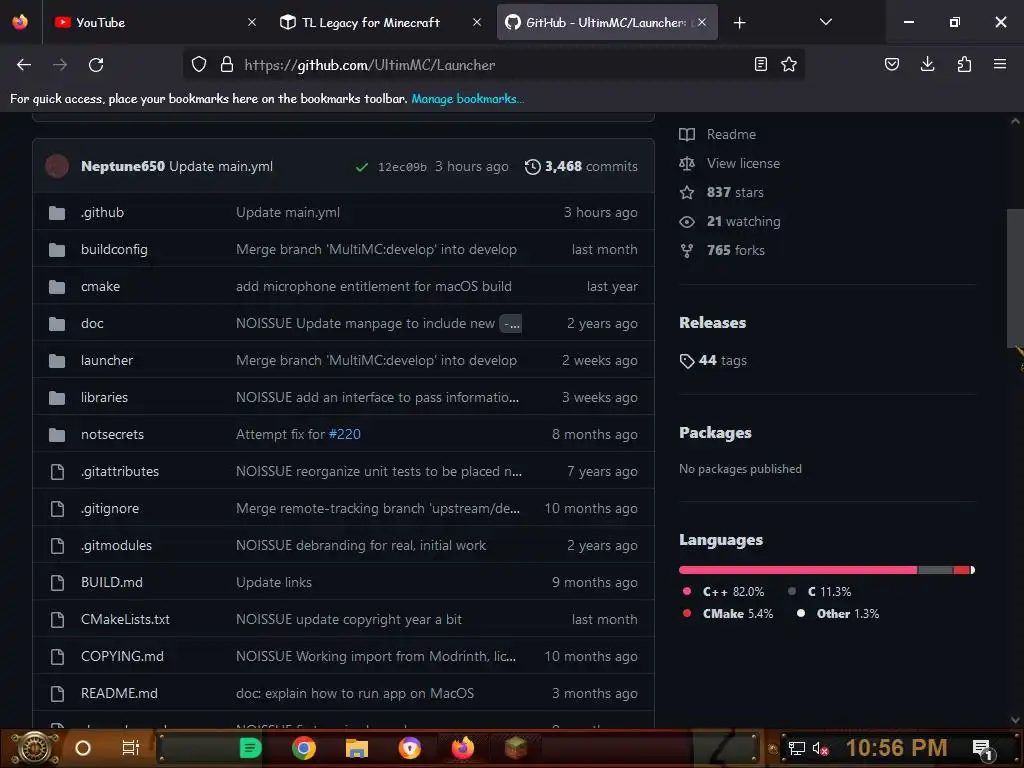
Task: Open 'Update links' commit message
Action: [x=274, y=583]
